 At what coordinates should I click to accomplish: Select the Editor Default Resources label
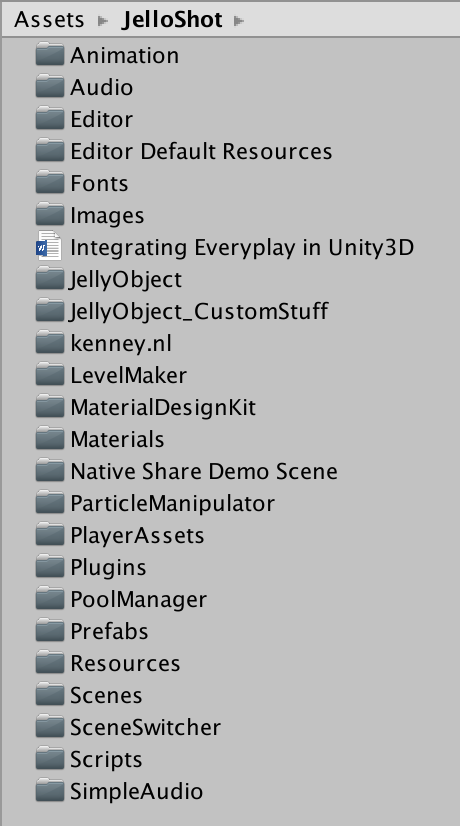click(x=201, y=151)
